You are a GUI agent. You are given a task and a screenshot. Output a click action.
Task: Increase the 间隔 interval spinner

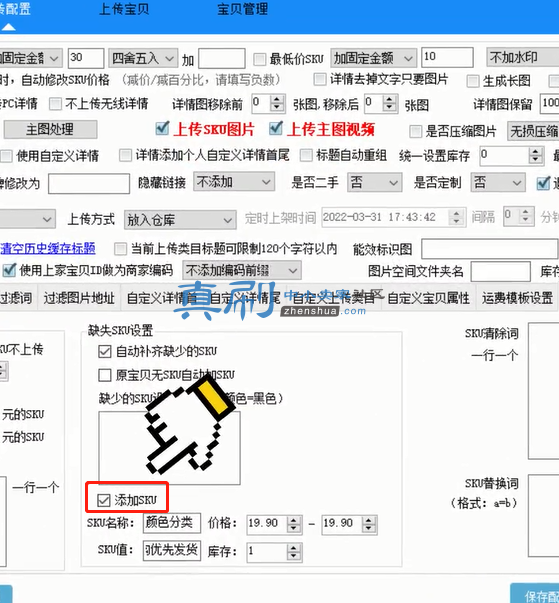525,212
